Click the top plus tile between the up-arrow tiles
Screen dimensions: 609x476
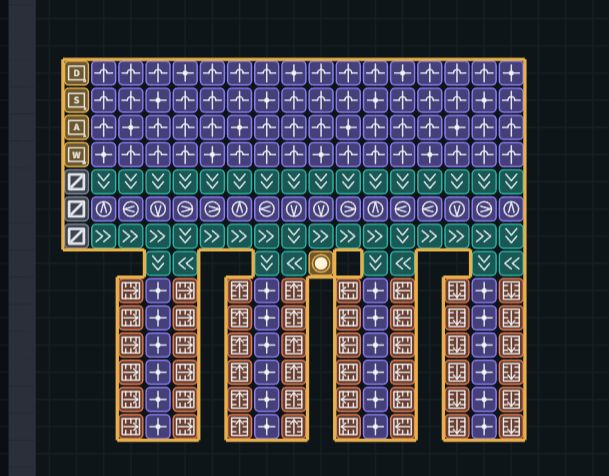(x=266, y=290)
